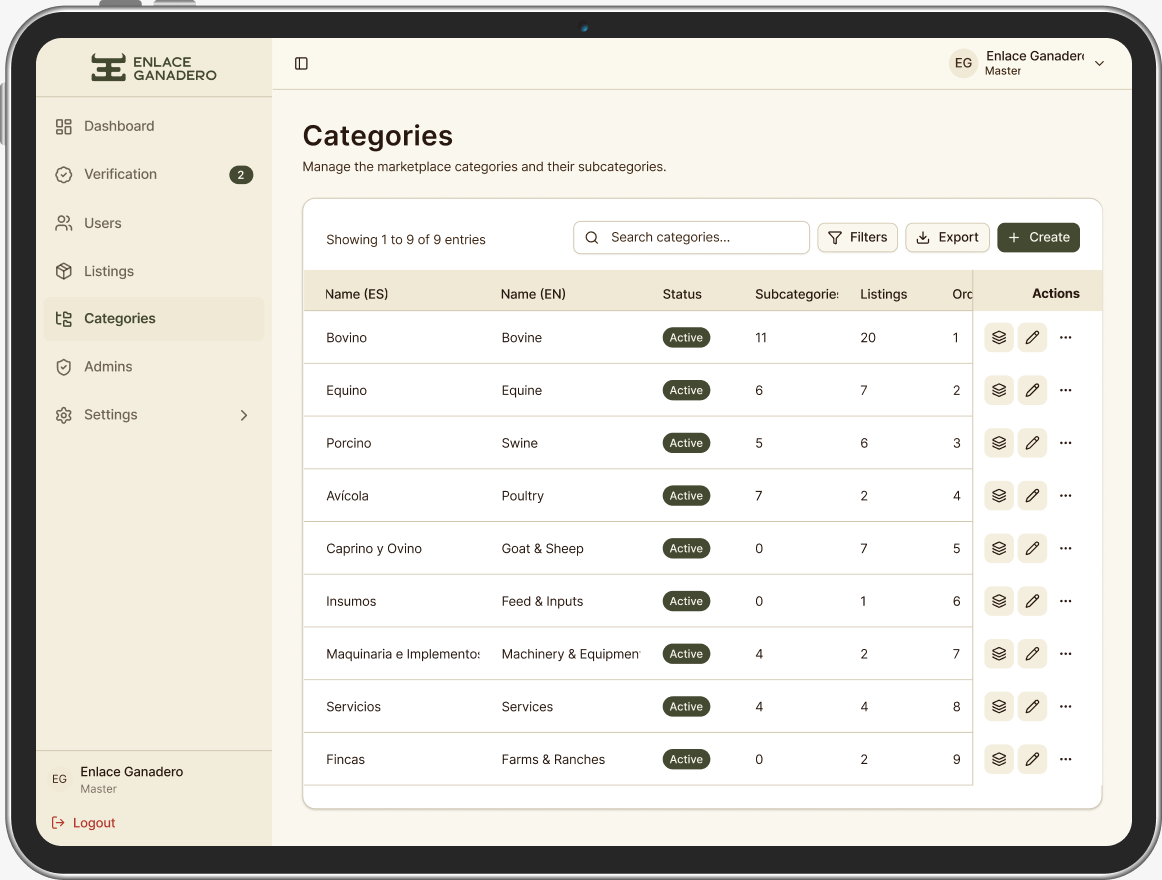Image resolution: width=1162 pixels, height=880 pixels.
Task: Expand the Settings submenu chevron
Action: (x=244, y=415)
